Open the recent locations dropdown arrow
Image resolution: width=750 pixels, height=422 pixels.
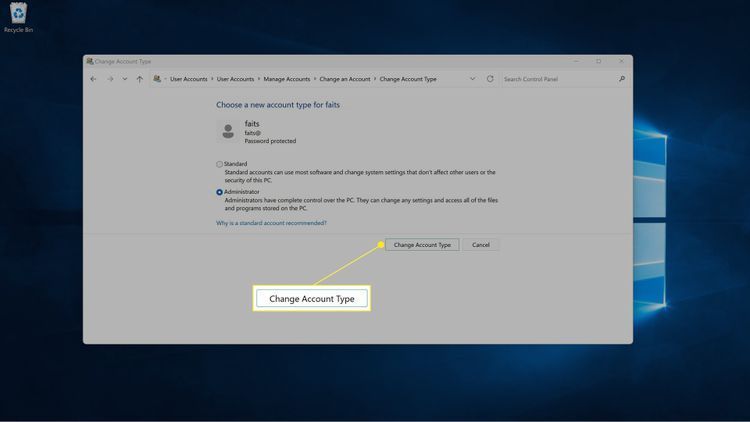click(x=124, y=79)
